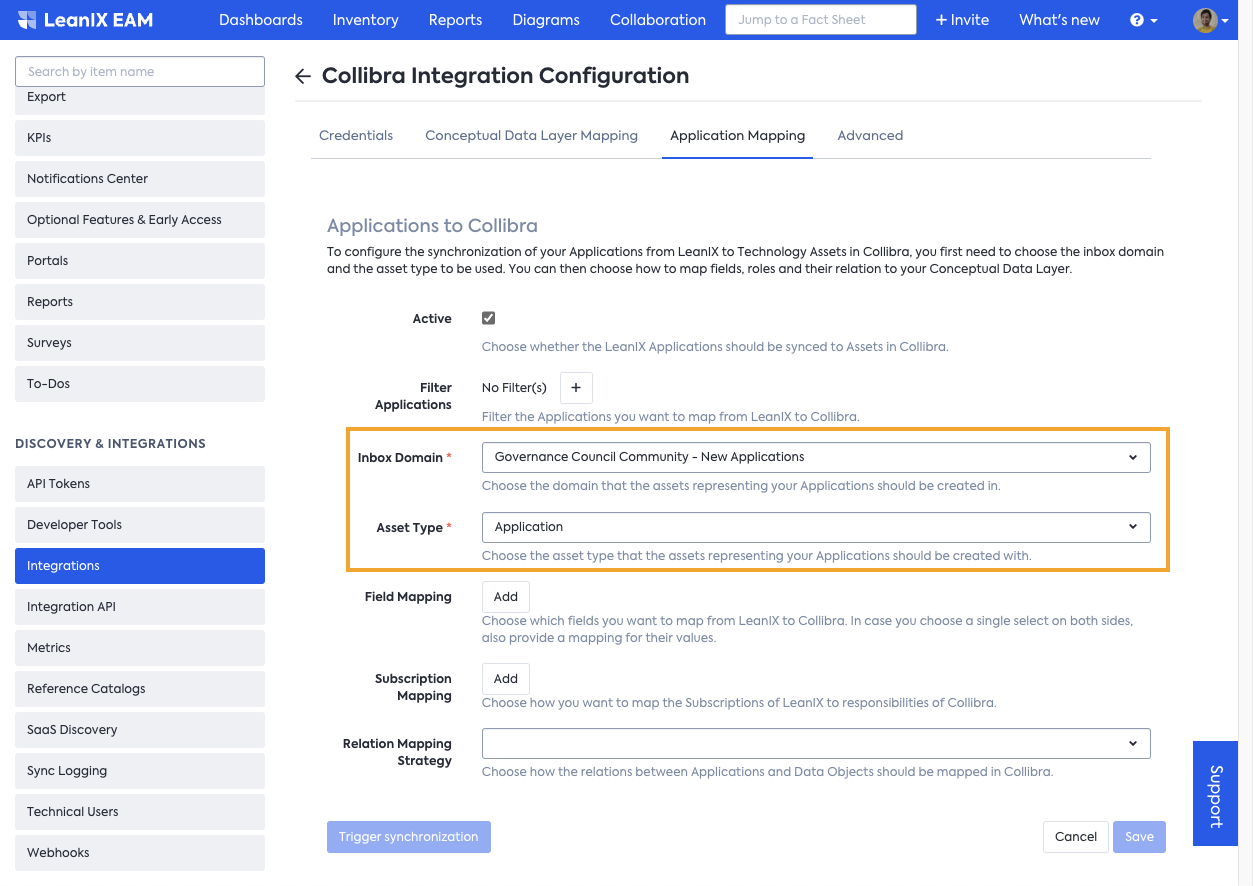Open SaaS Discovery in the sidebar
The image size is (1253, 886).
[140, 730]
